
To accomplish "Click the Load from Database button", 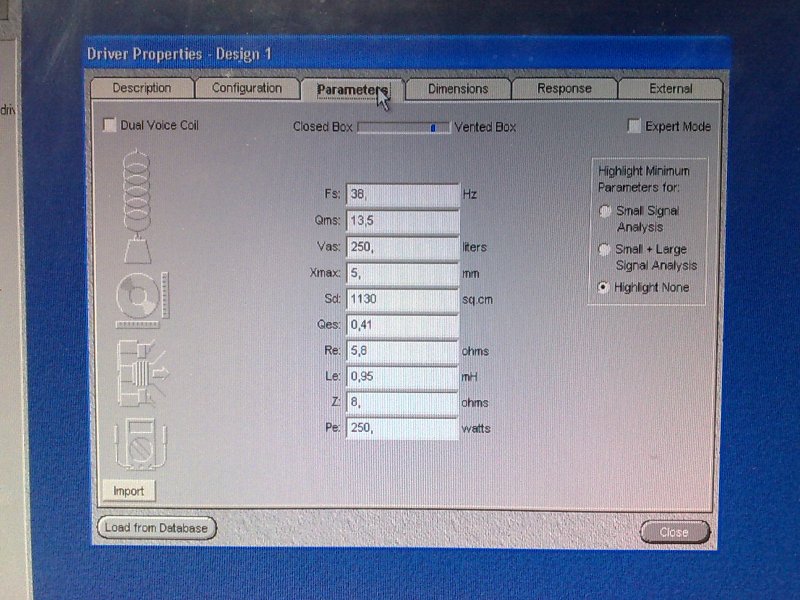I will 156,528.
